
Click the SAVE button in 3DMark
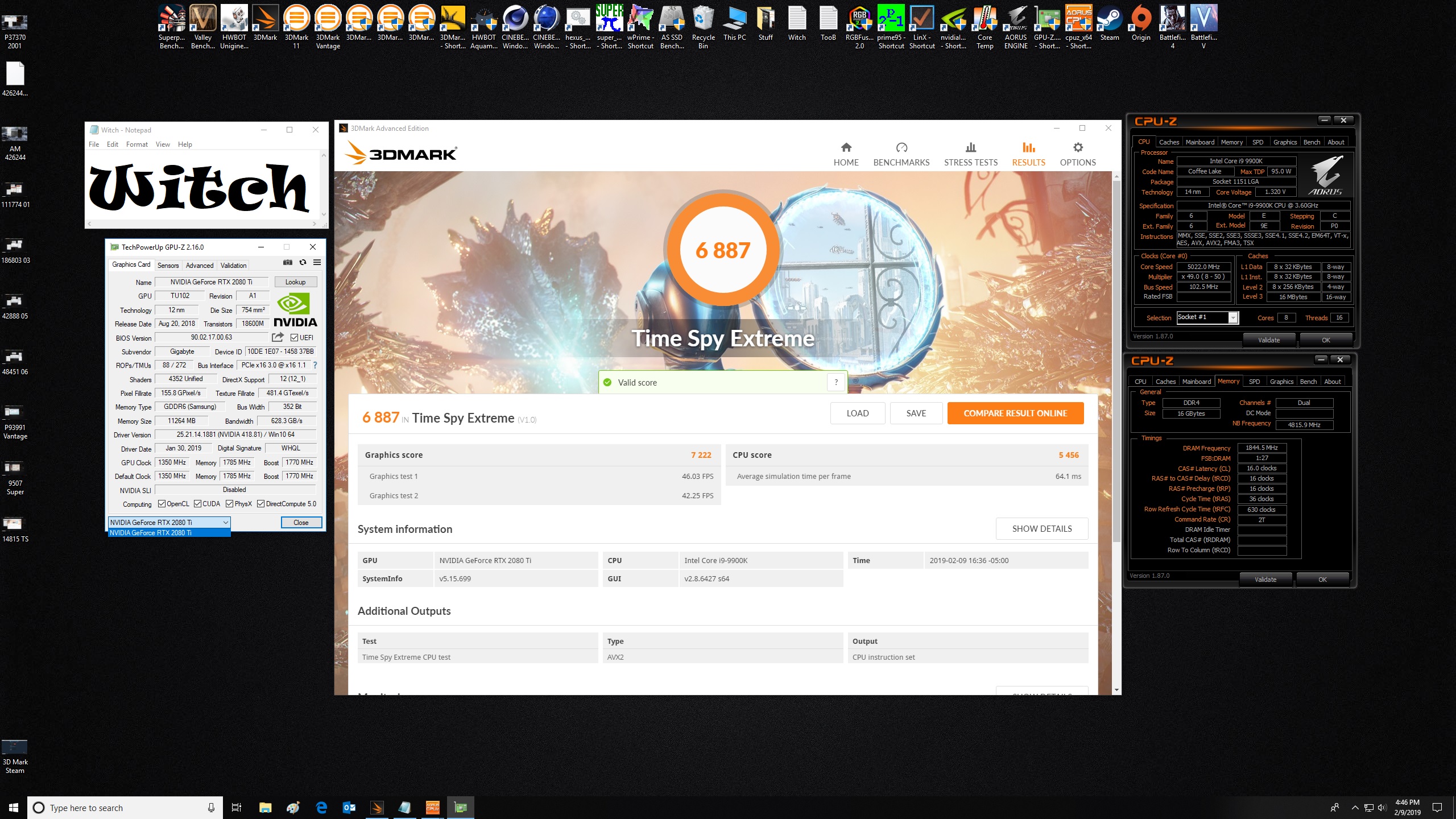click(x=916, y=413)
